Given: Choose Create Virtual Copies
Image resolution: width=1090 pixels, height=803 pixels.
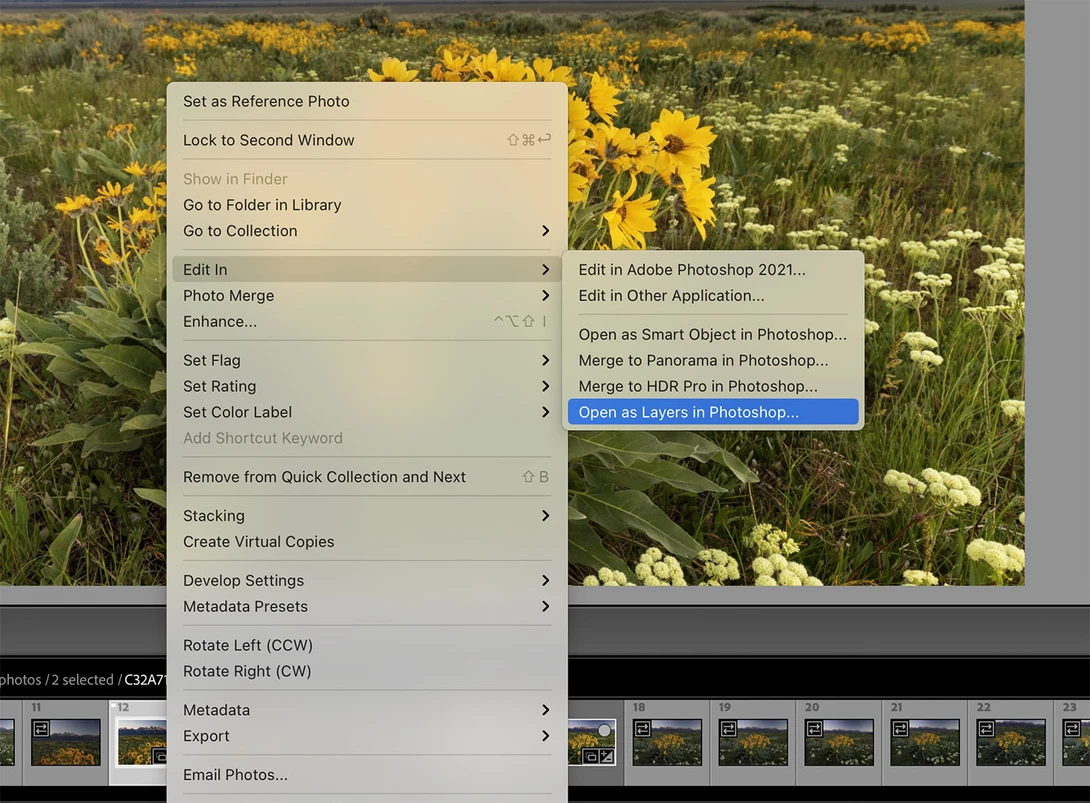Looking at the screenshot, I should tap(367, 542).
